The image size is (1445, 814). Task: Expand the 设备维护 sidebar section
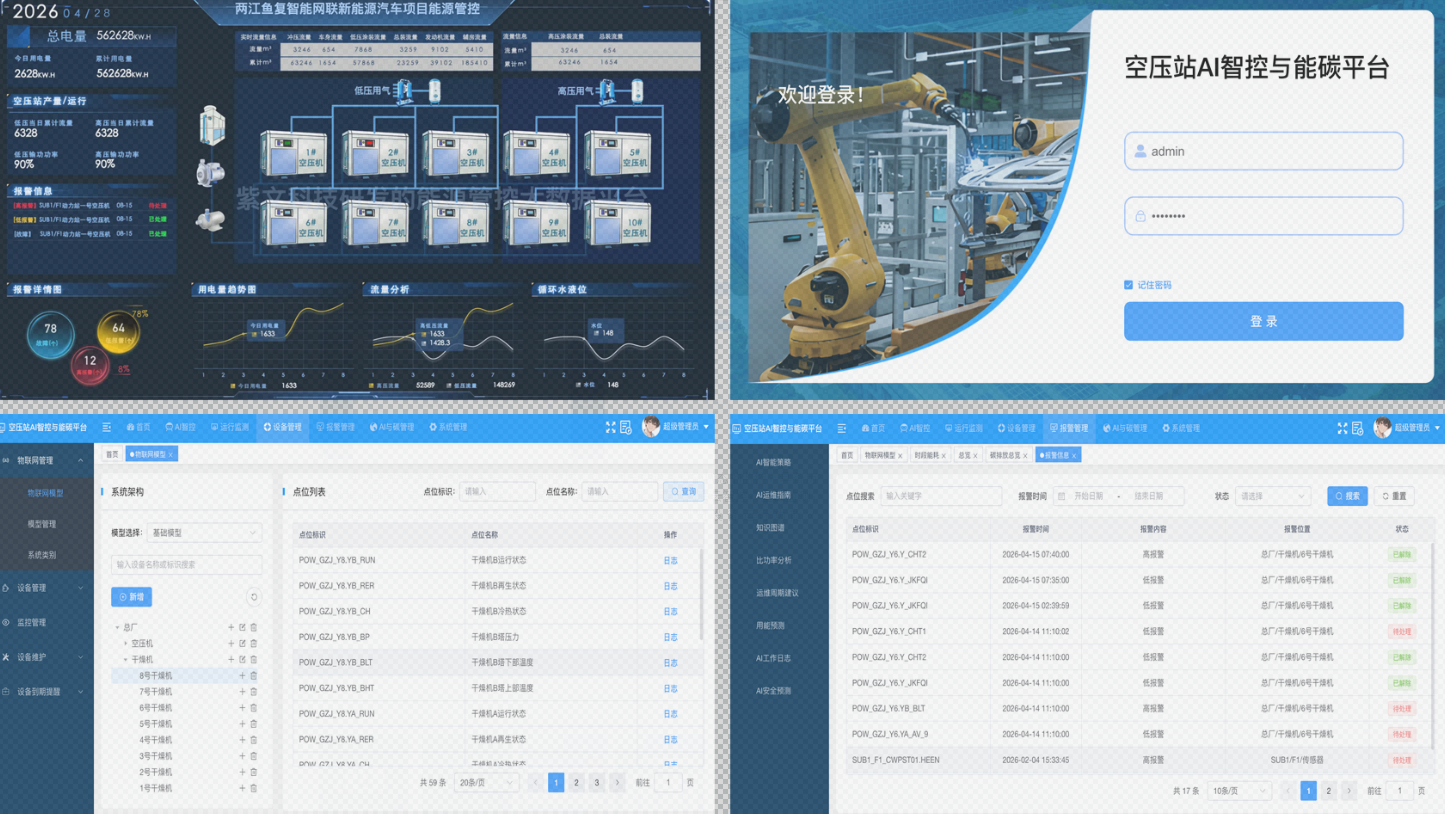coord(42,657)
